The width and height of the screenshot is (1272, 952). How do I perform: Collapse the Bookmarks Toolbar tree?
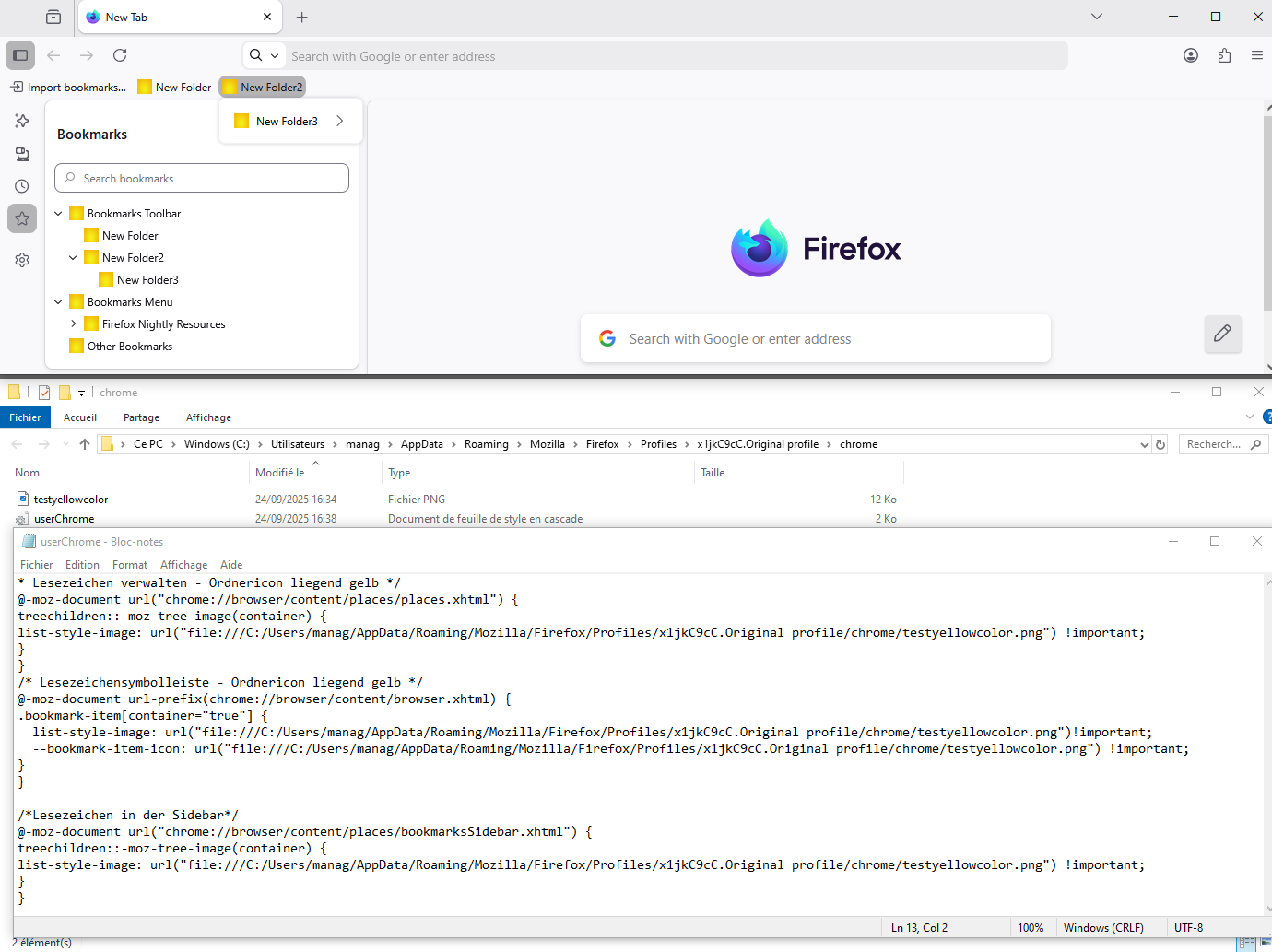pos(58,214)
